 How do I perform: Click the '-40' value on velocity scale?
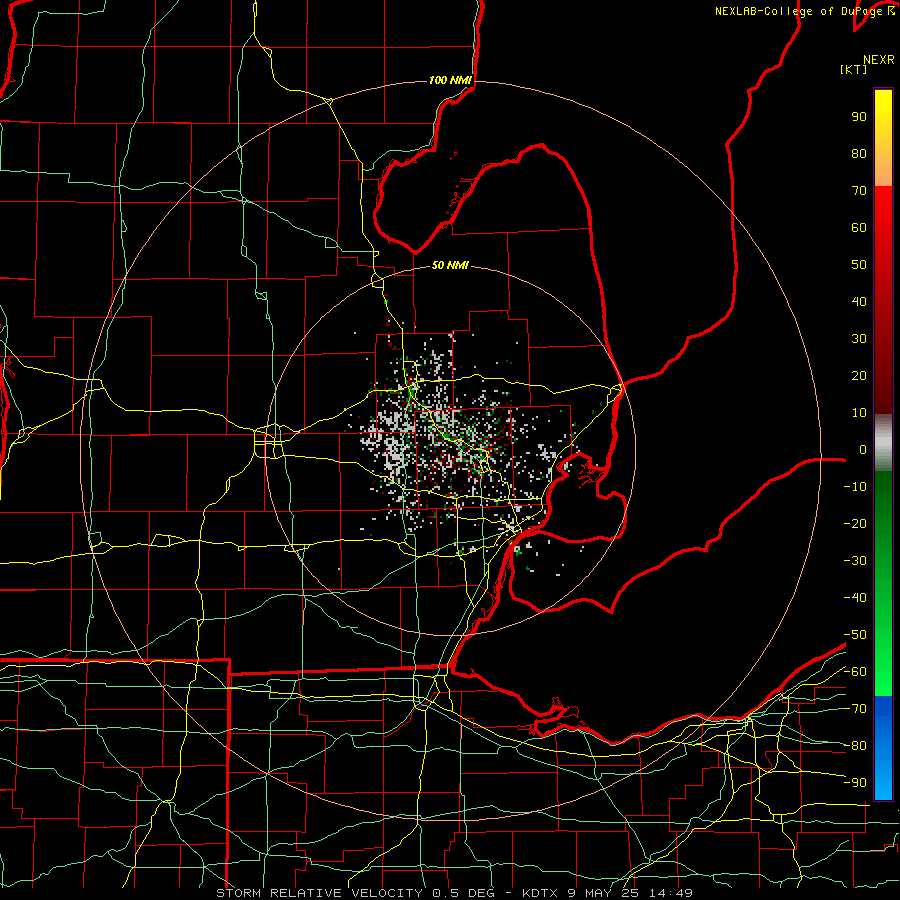tap(855, 598)
